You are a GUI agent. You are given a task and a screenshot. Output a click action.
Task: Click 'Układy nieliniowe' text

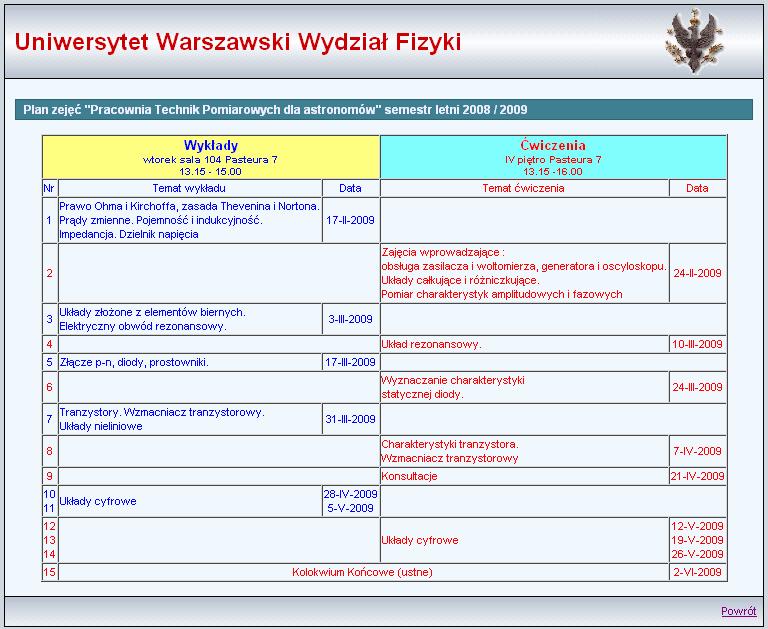[101, 427]
